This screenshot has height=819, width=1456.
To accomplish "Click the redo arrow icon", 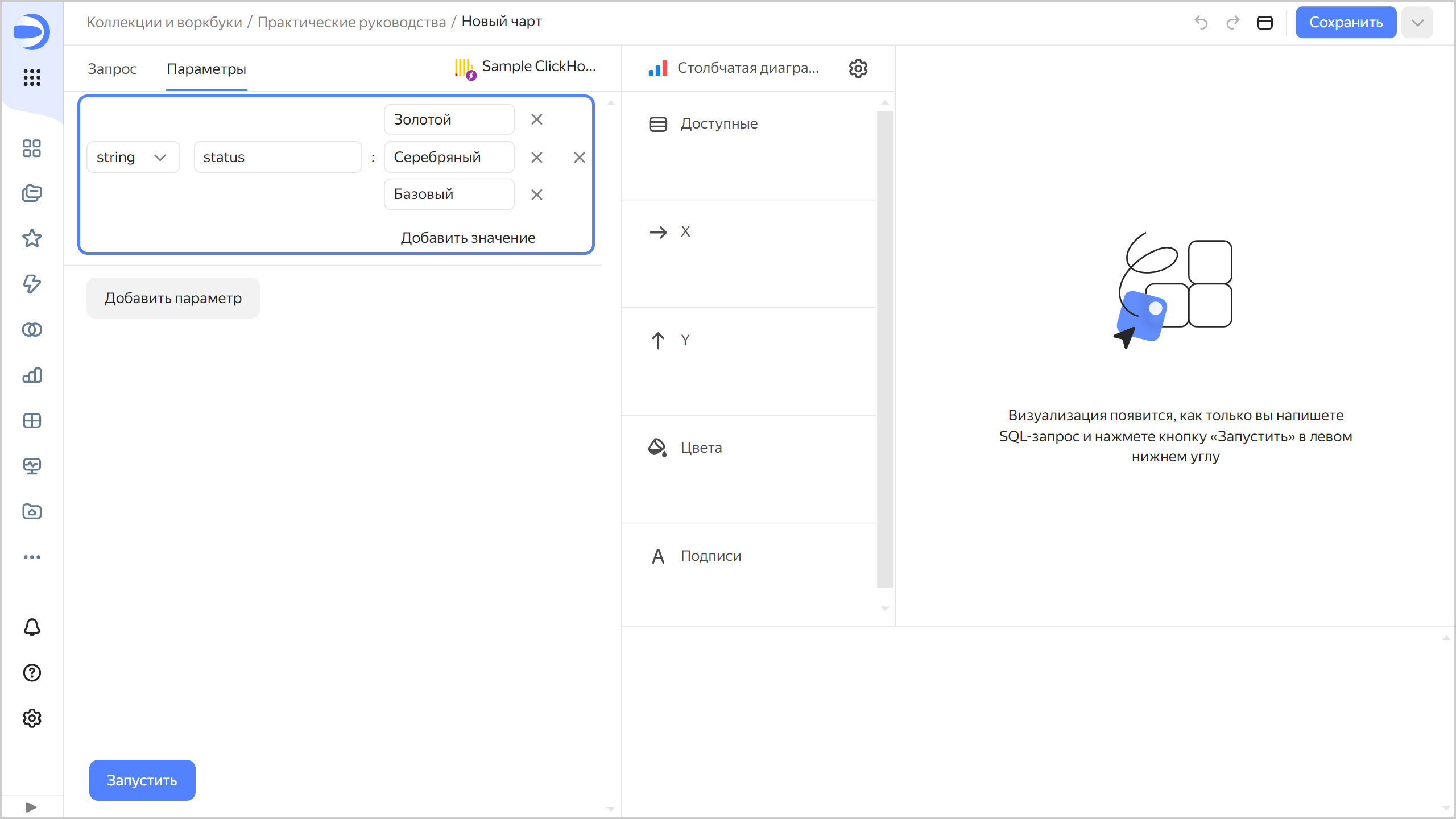I will click(x=1232, y=23).
